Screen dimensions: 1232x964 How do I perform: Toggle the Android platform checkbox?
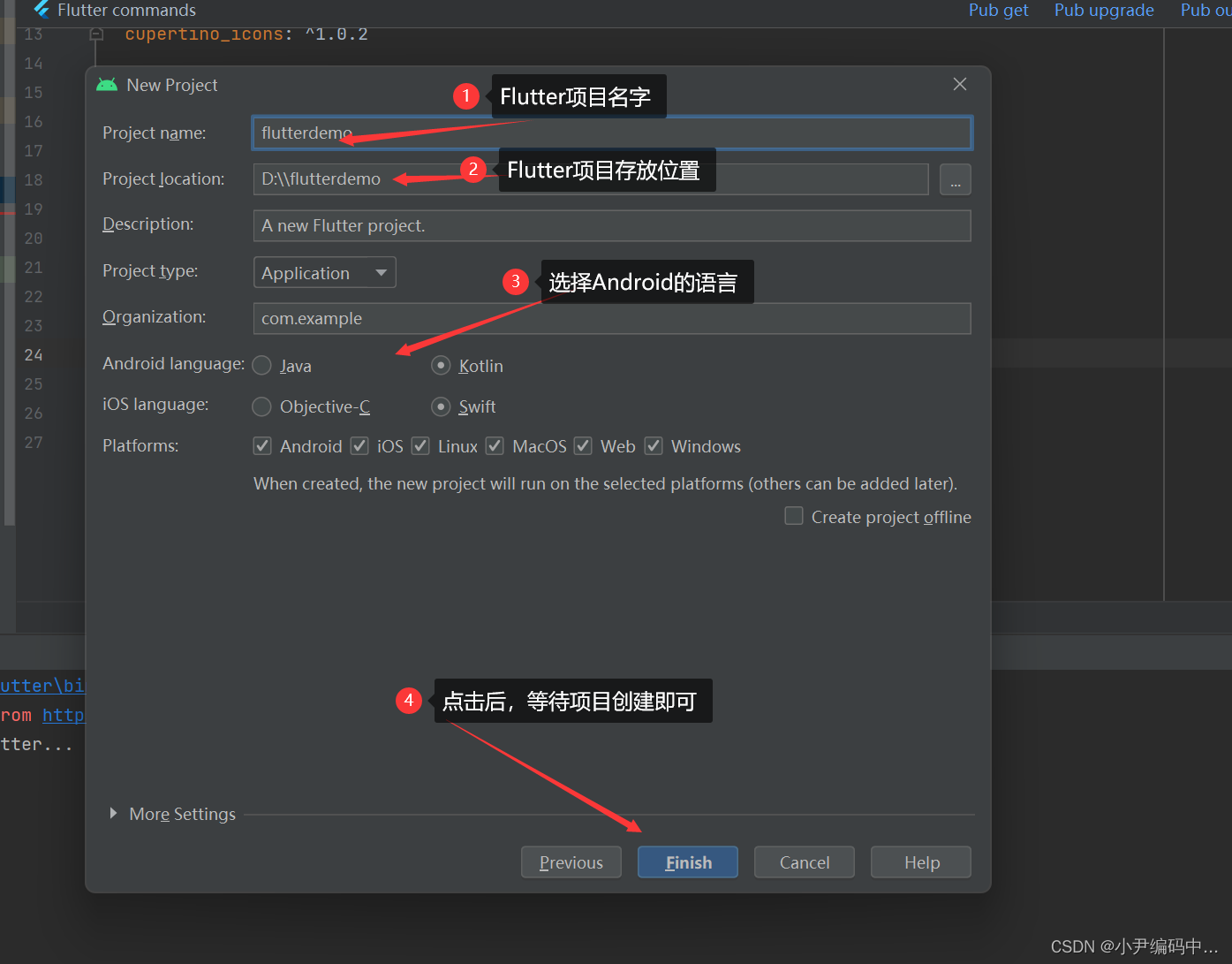tap(262, 446)
